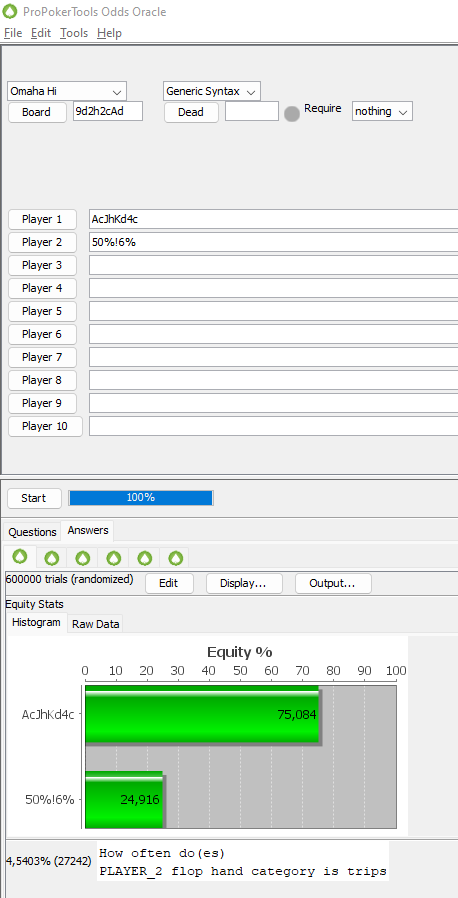Select the fifth green answer tab icon
Viewport: 458px width, 898px height.
(x=145, y=558)
